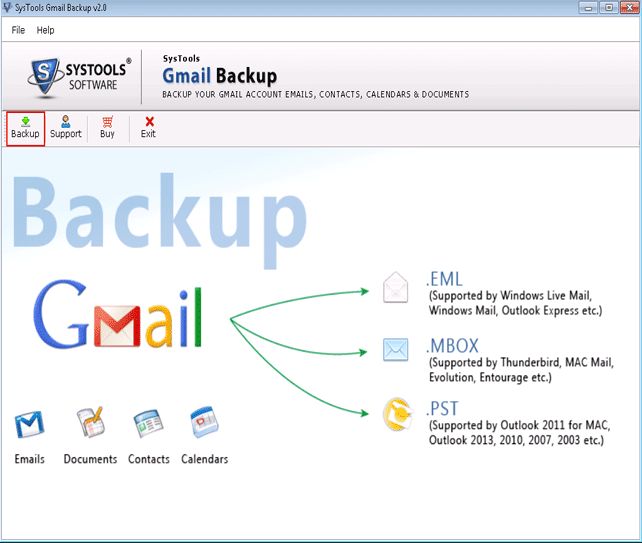
Task: Maximize the SysTools Gmail Backup window
Action: (x=609, y=8)
